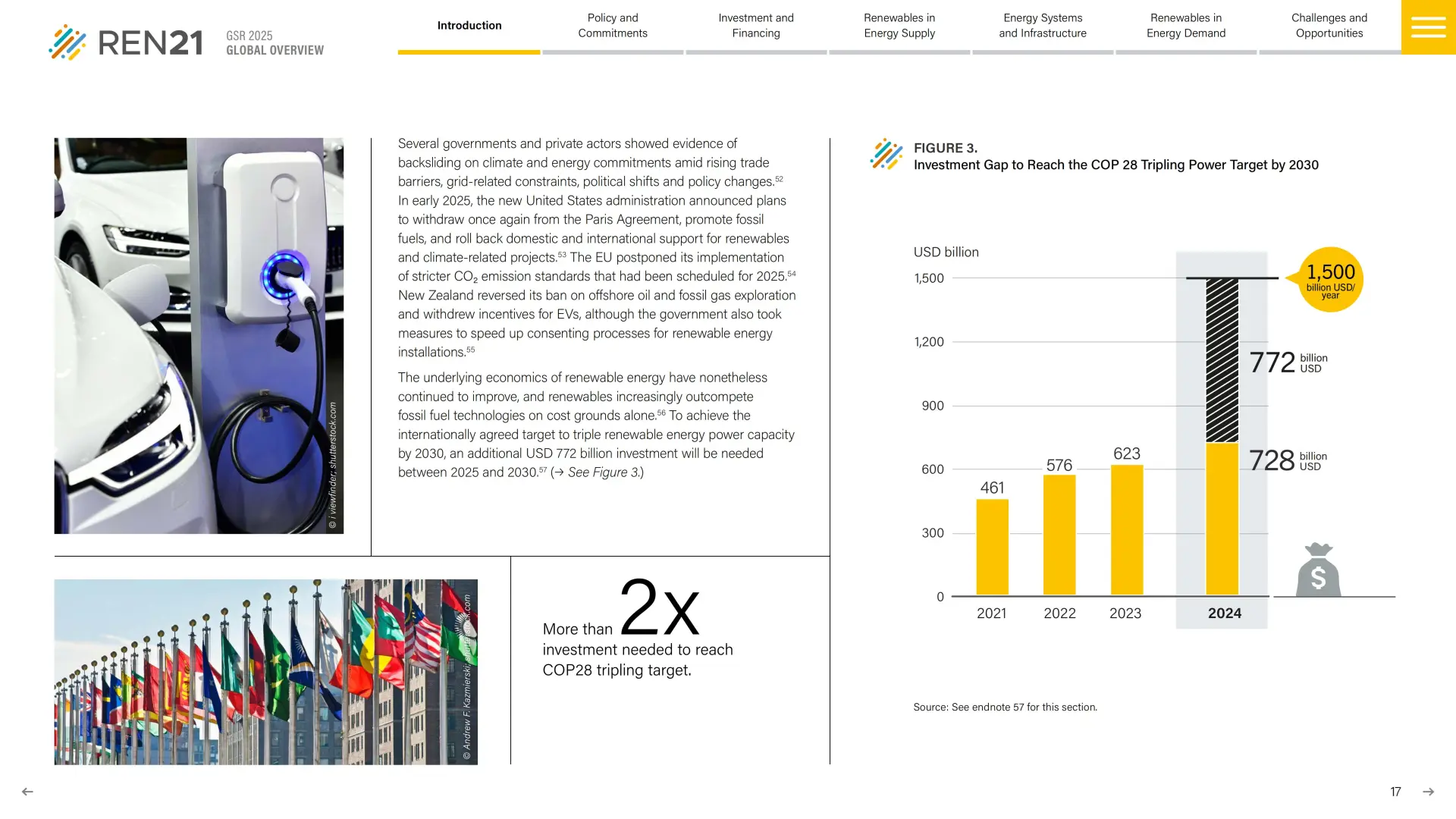Click the EV charger photo
Image resolution: width=1456 pixels, height=819 pixels.
pyautogui.click(x=199, y=335)
